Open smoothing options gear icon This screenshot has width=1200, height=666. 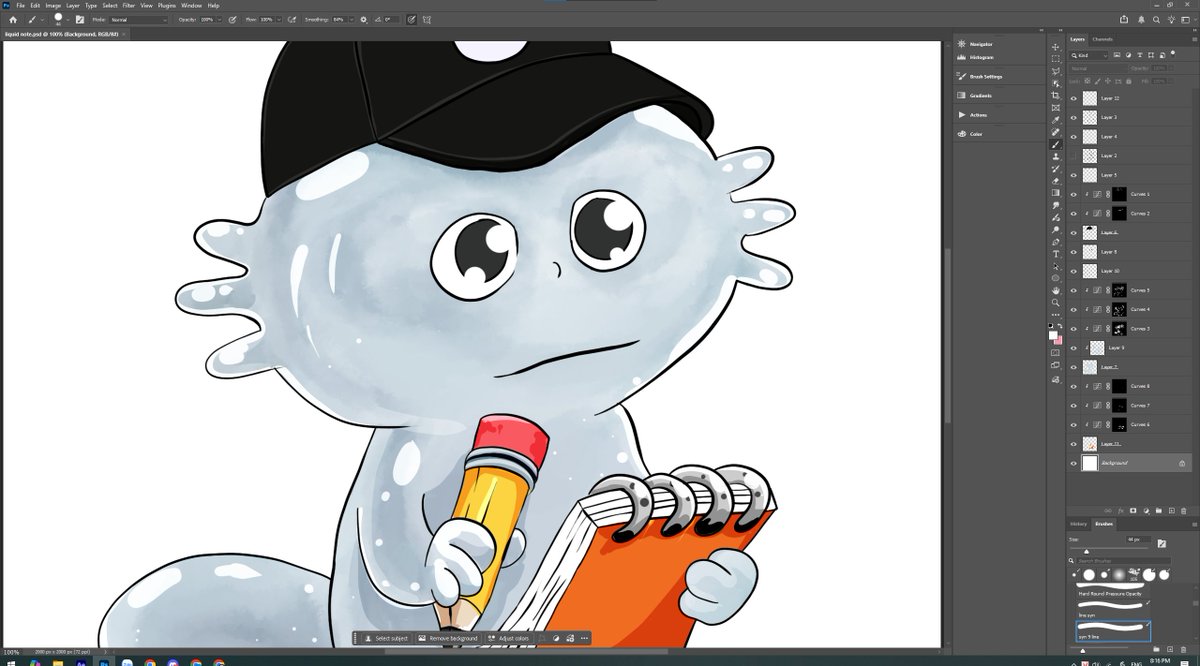tap(363, 20)
